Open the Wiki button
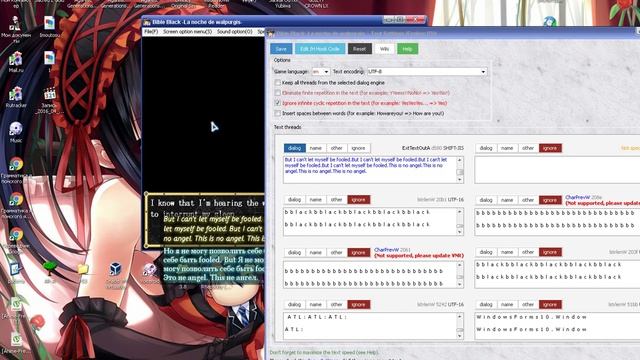This screenshot has width=640, height=360. point(384,49)
